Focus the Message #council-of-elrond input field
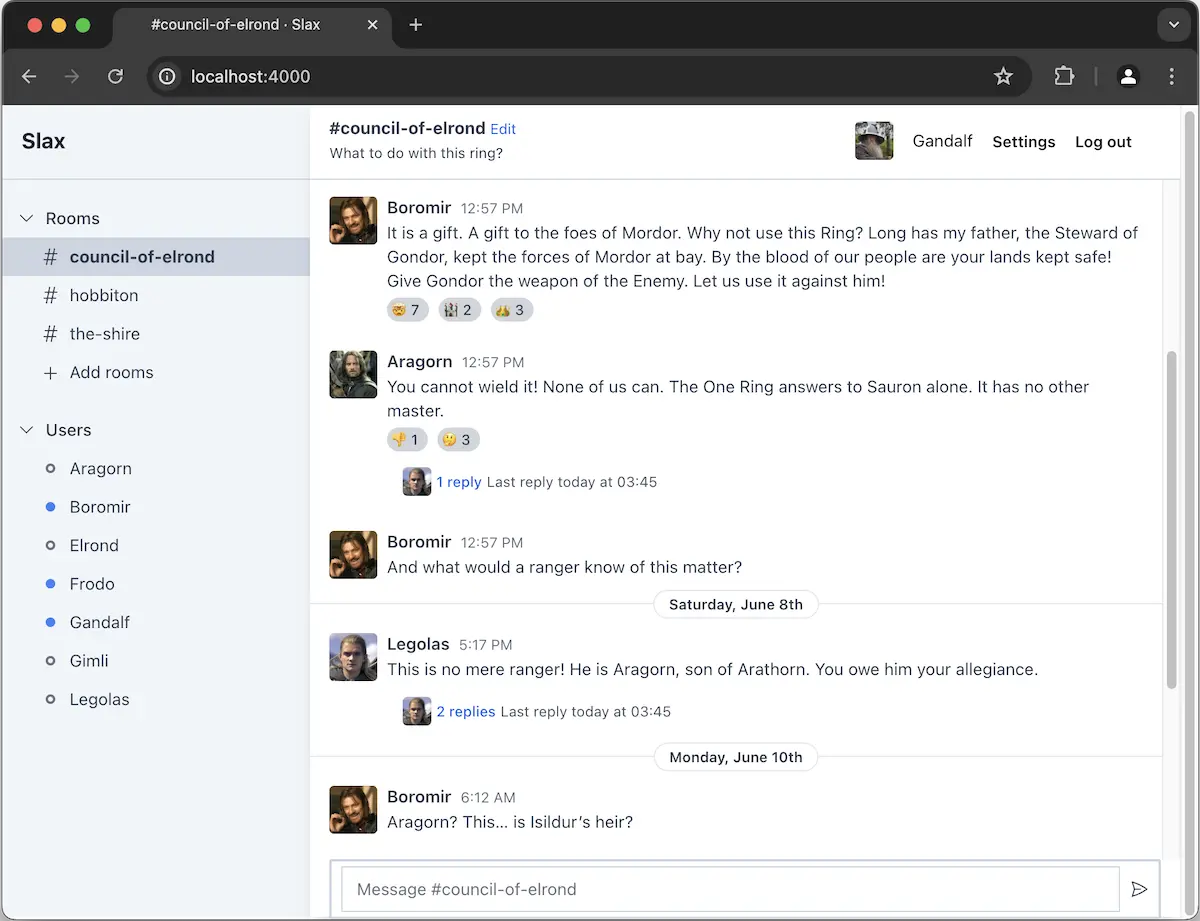The height and width of the screenshot is (921, 1200). tap(730, 889)
